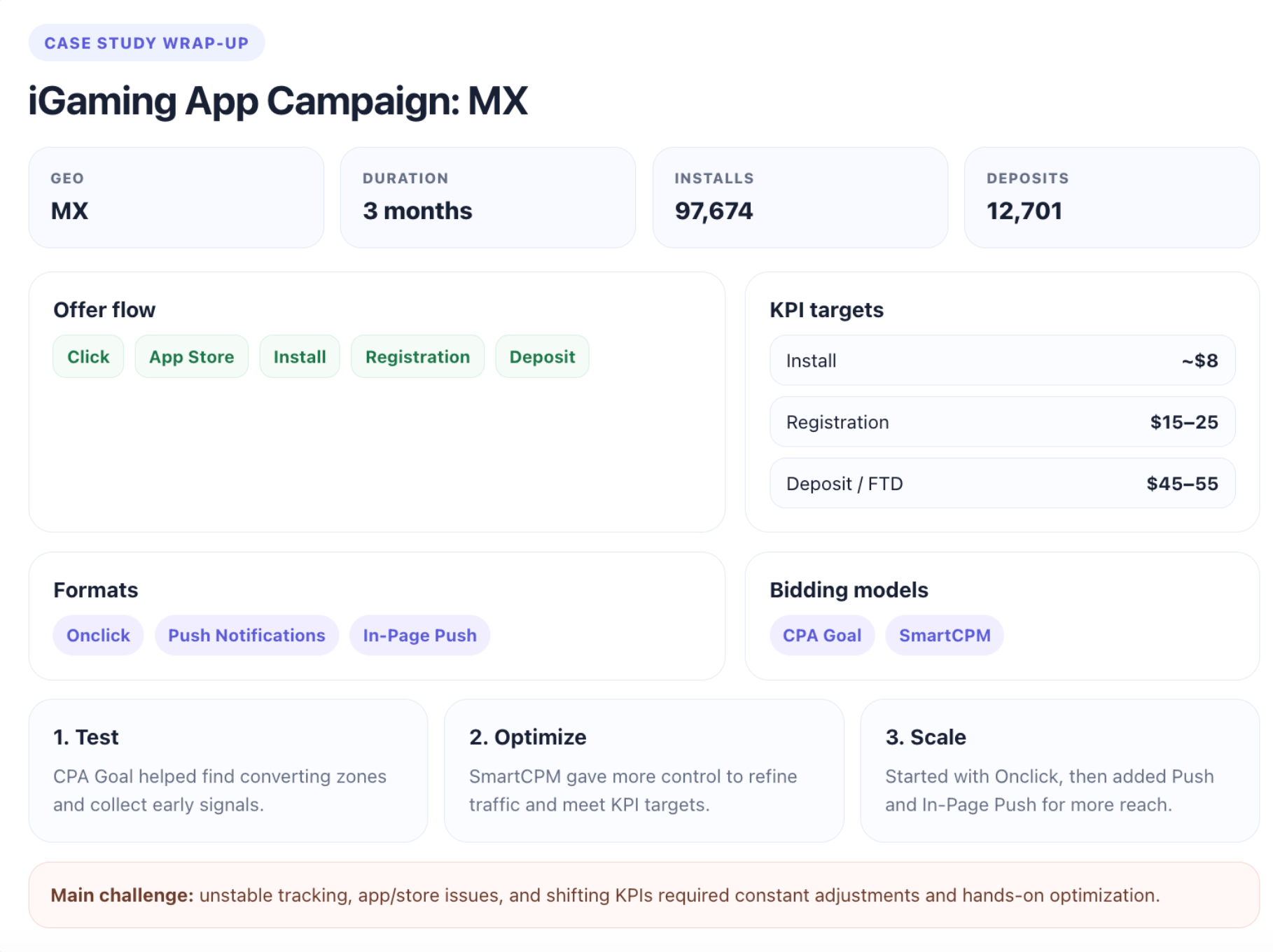Click the Main challenge notice banner
Viewport: 1273px width, 952px height.
[644, 895]
